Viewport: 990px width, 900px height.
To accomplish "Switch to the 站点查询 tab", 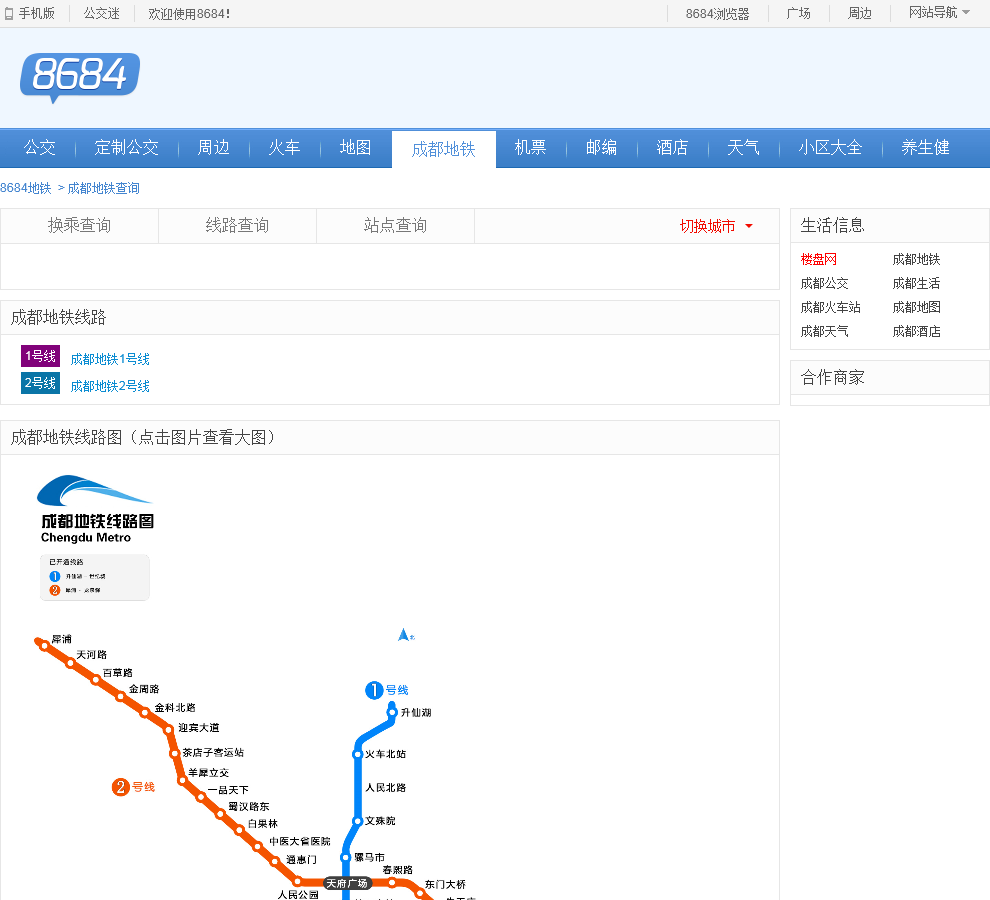I will point(395,225).
